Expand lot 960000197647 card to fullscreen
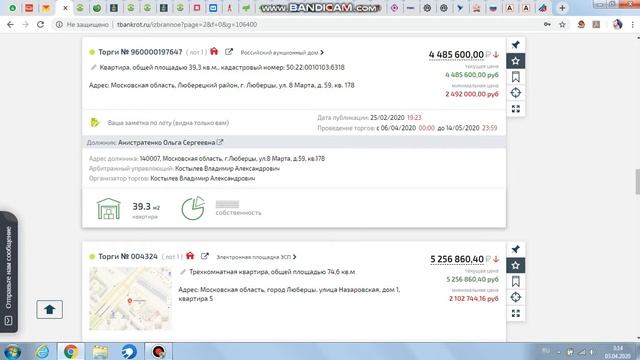 point(516,109)
